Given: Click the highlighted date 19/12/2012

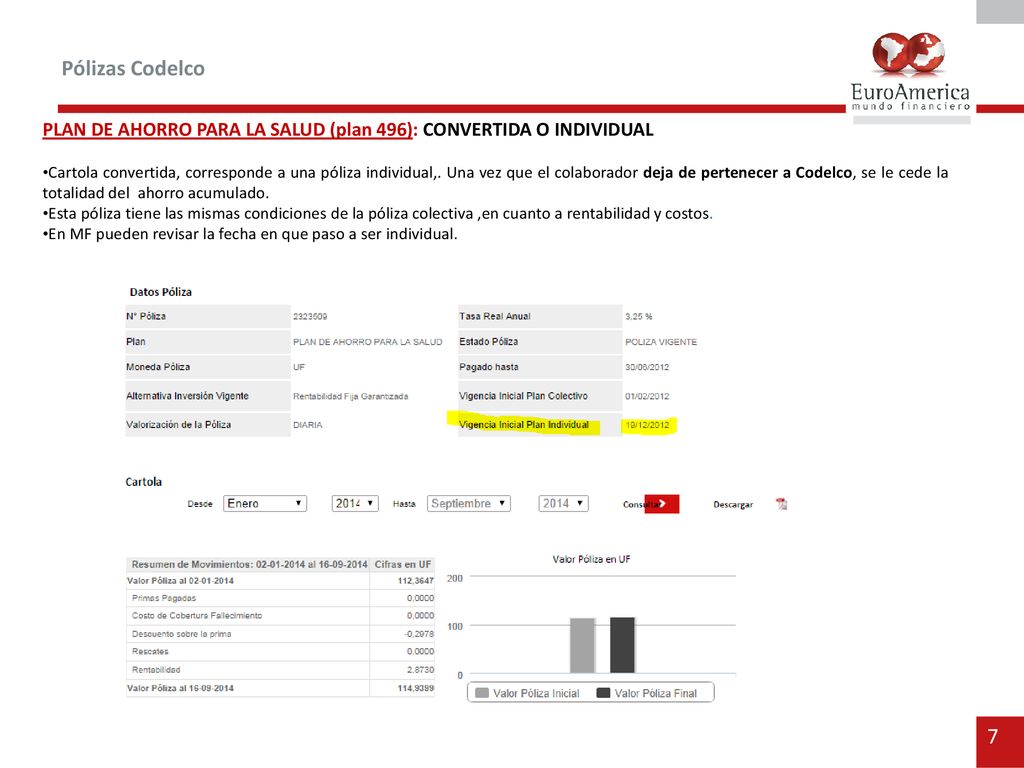Looking at the screenshot, I should pos(647,425).
